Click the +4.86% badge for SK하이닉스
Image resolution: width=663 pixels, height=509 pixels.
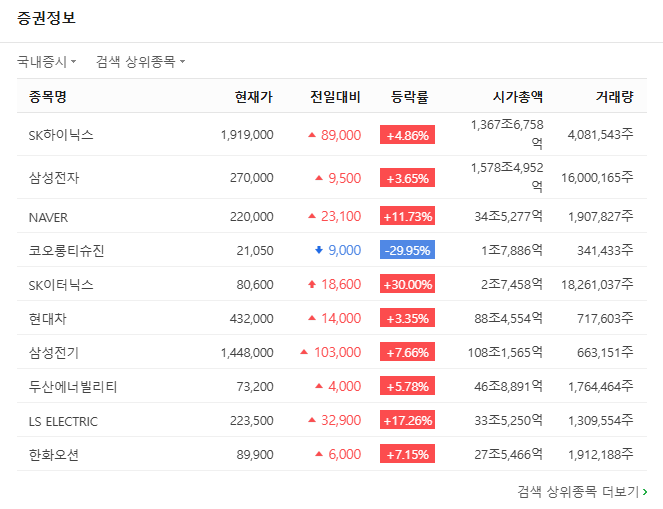(407, 135)
